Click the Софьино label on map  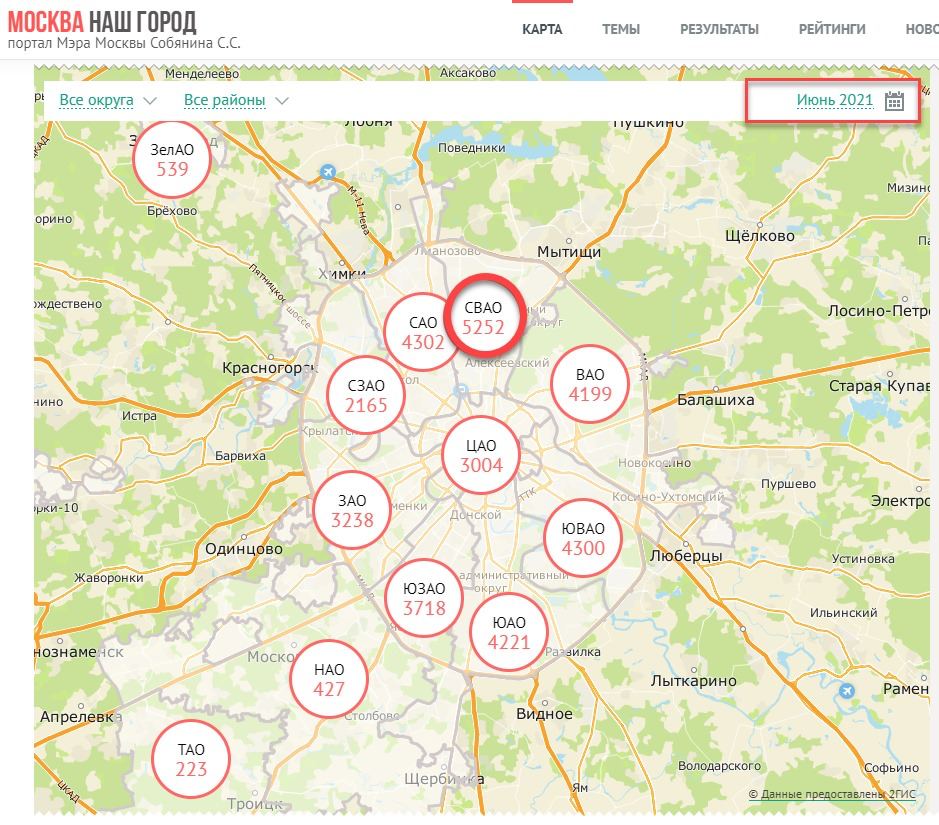[x=891, y=768]
